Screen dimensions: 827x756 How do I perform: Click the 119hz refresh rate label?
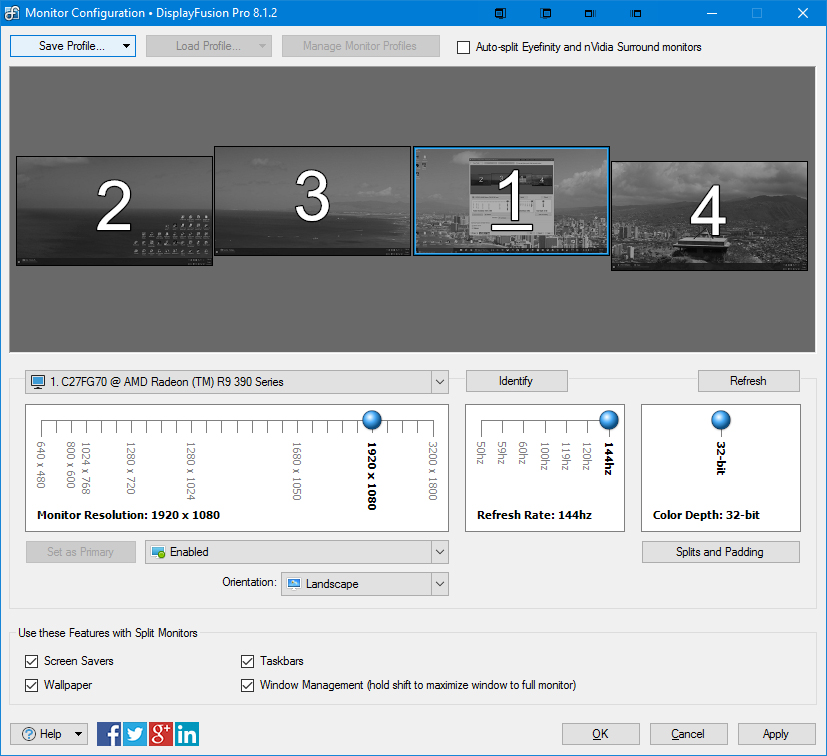(566, 456)
